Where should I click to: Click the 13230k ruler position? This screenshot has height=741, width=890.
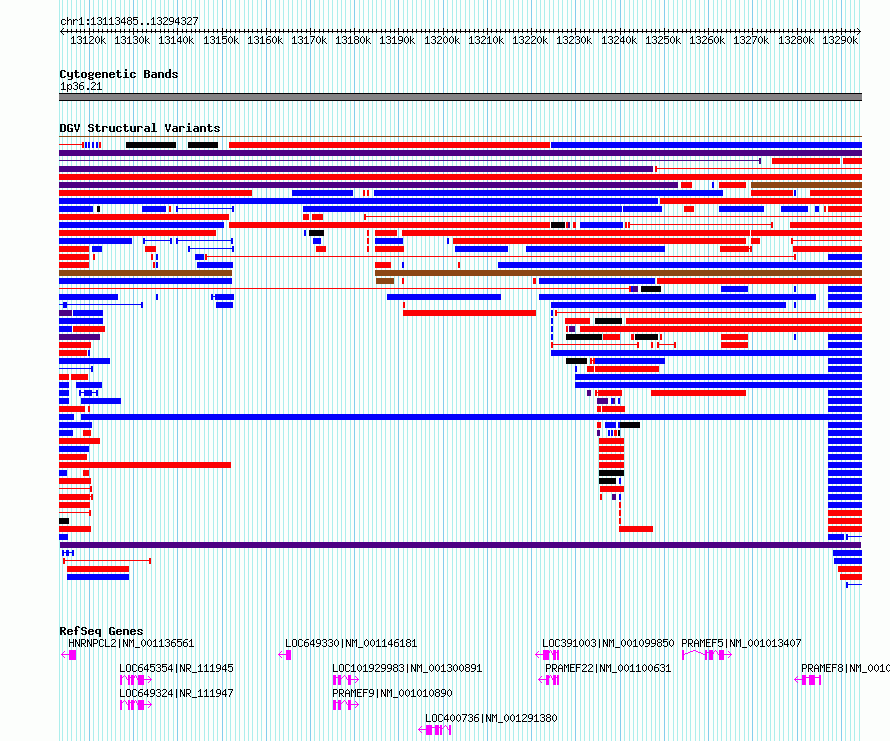tap(574, 40)
